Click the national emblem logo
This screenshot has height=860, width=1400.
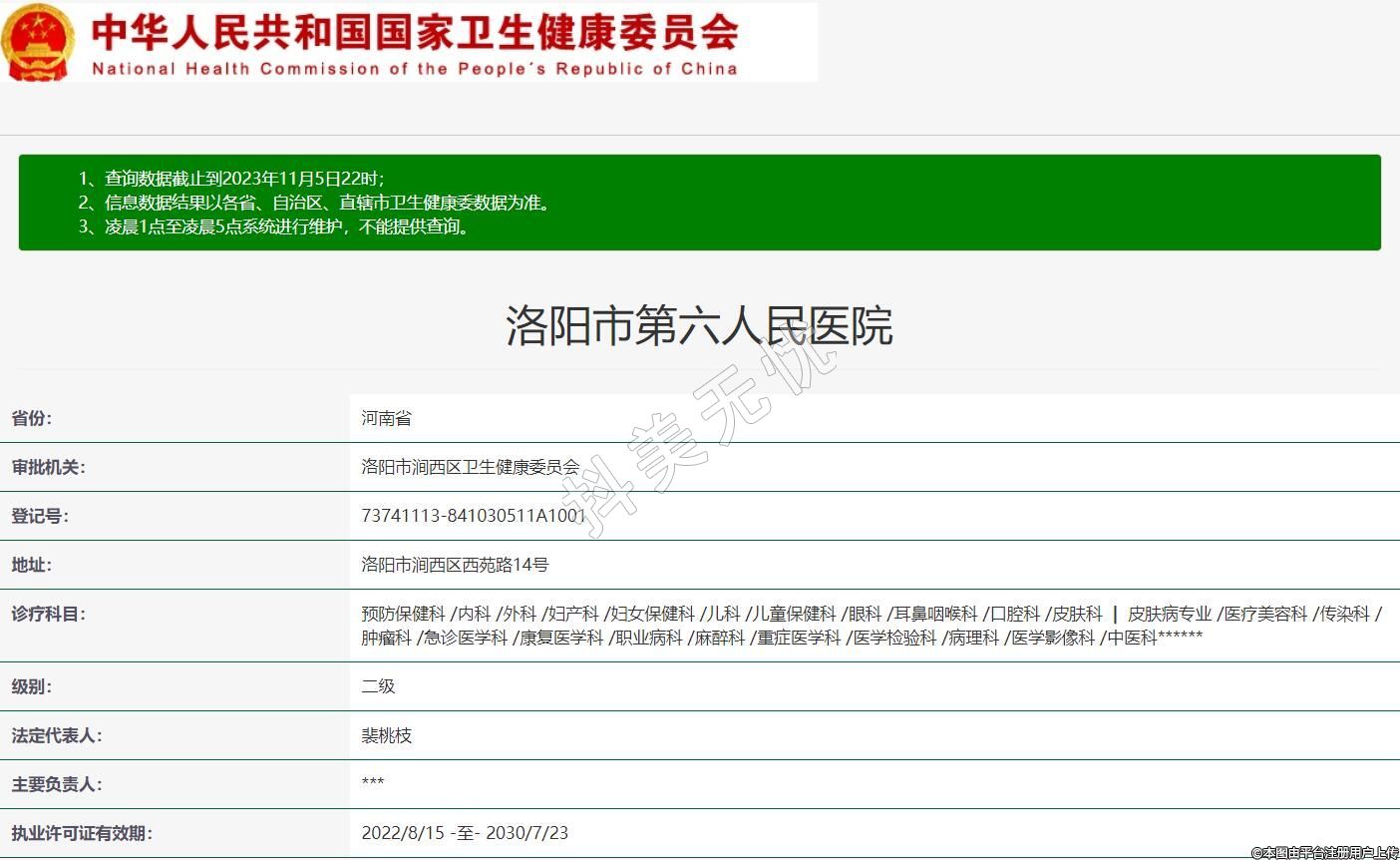pos(38,42)
